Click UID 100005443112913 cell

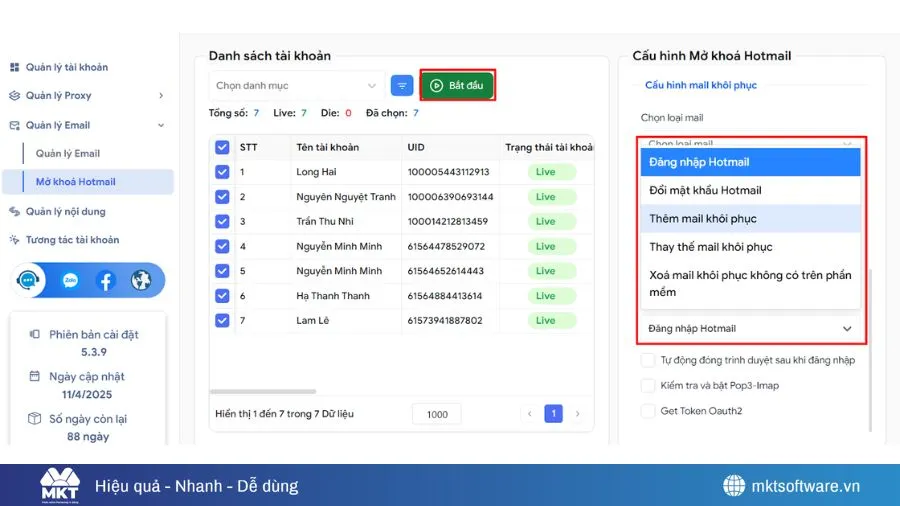point(448,172)
